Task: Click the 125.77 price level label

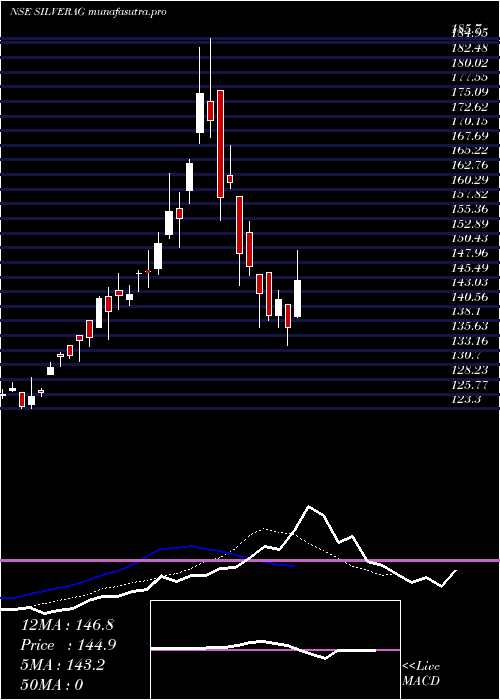Action: [x=469, y=385]
